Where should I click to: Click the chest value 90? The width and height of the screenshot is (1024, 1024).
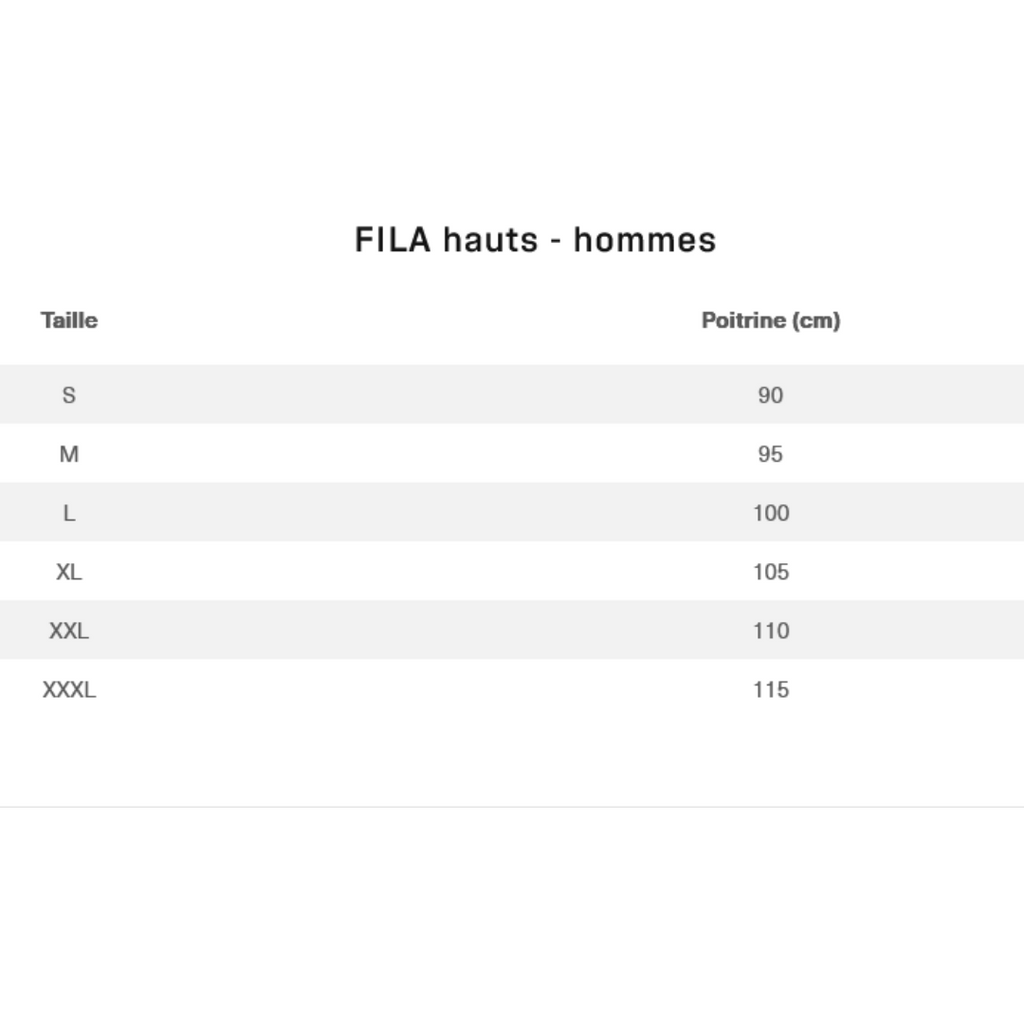770,395
